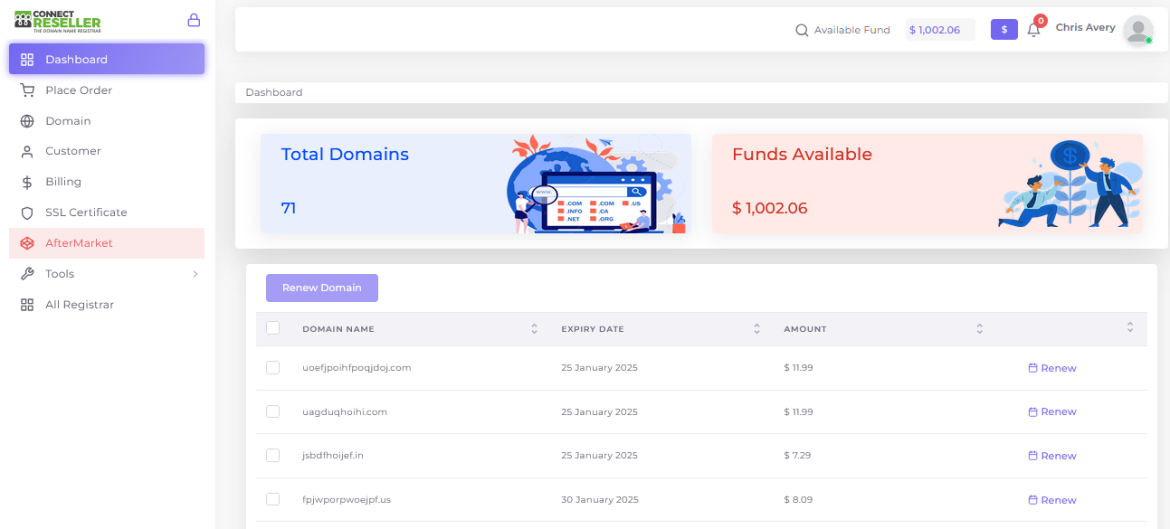Sort by Expiry Date column arrows
This screenshot has width=1170, height=529.
click(x=757, y=329)
